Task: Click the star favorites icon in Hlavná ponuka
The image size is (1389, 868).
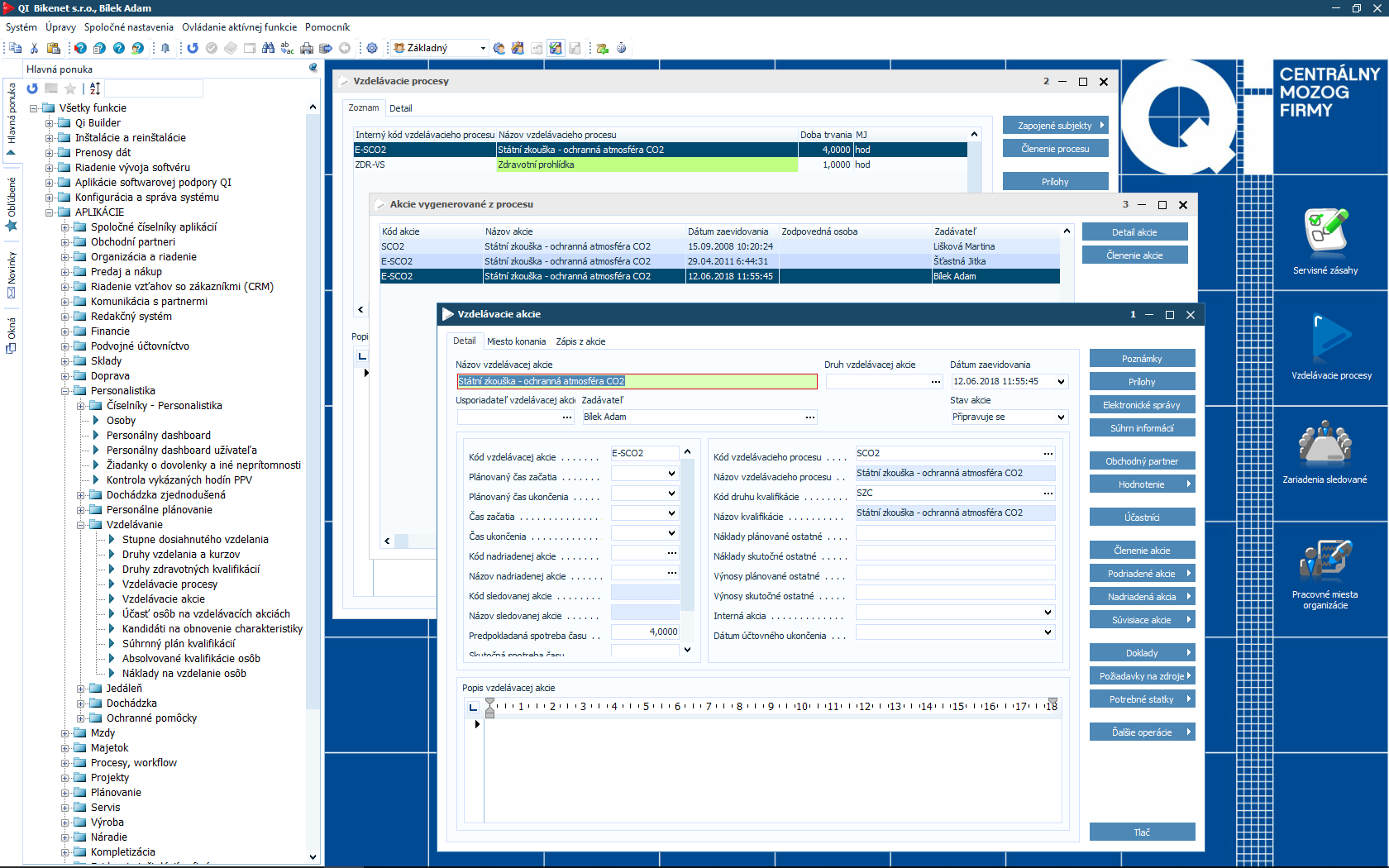Action: [x=70, y=88]
